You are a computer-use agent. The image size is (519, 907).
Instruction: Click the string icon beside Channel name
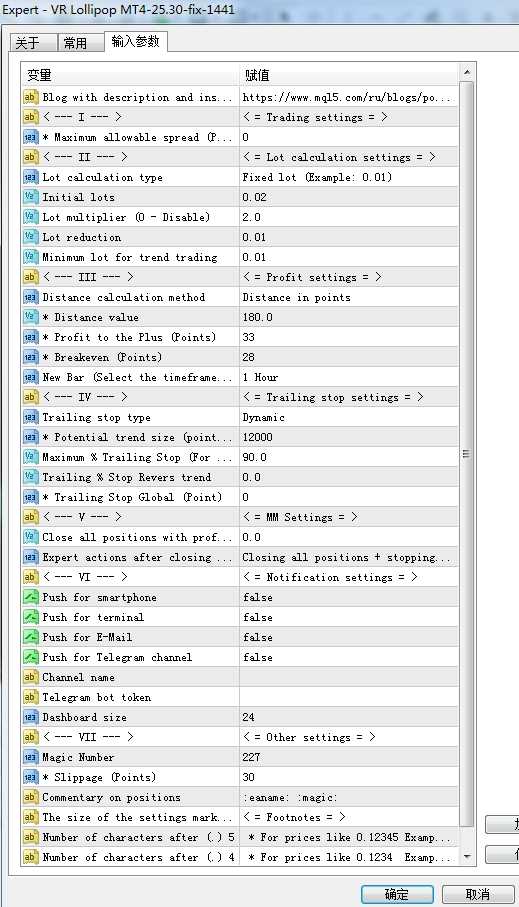(30, 677)
